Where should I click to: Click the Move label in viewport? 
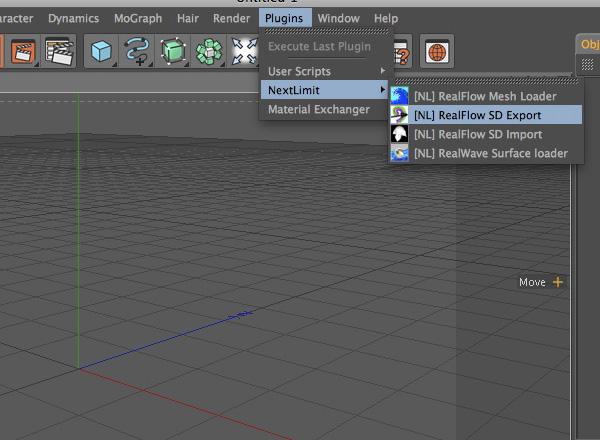pos(532,282)
